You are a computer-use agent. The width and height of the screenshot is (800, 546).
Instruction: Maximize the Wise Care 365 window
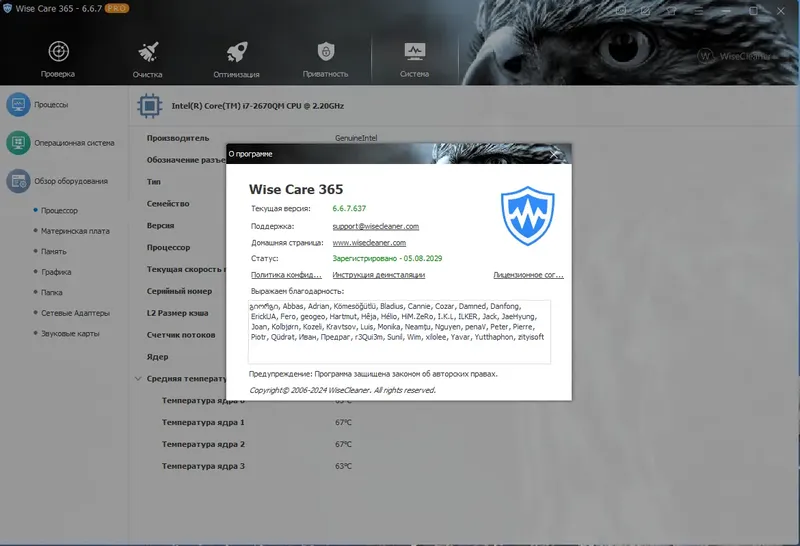[753, 11]
